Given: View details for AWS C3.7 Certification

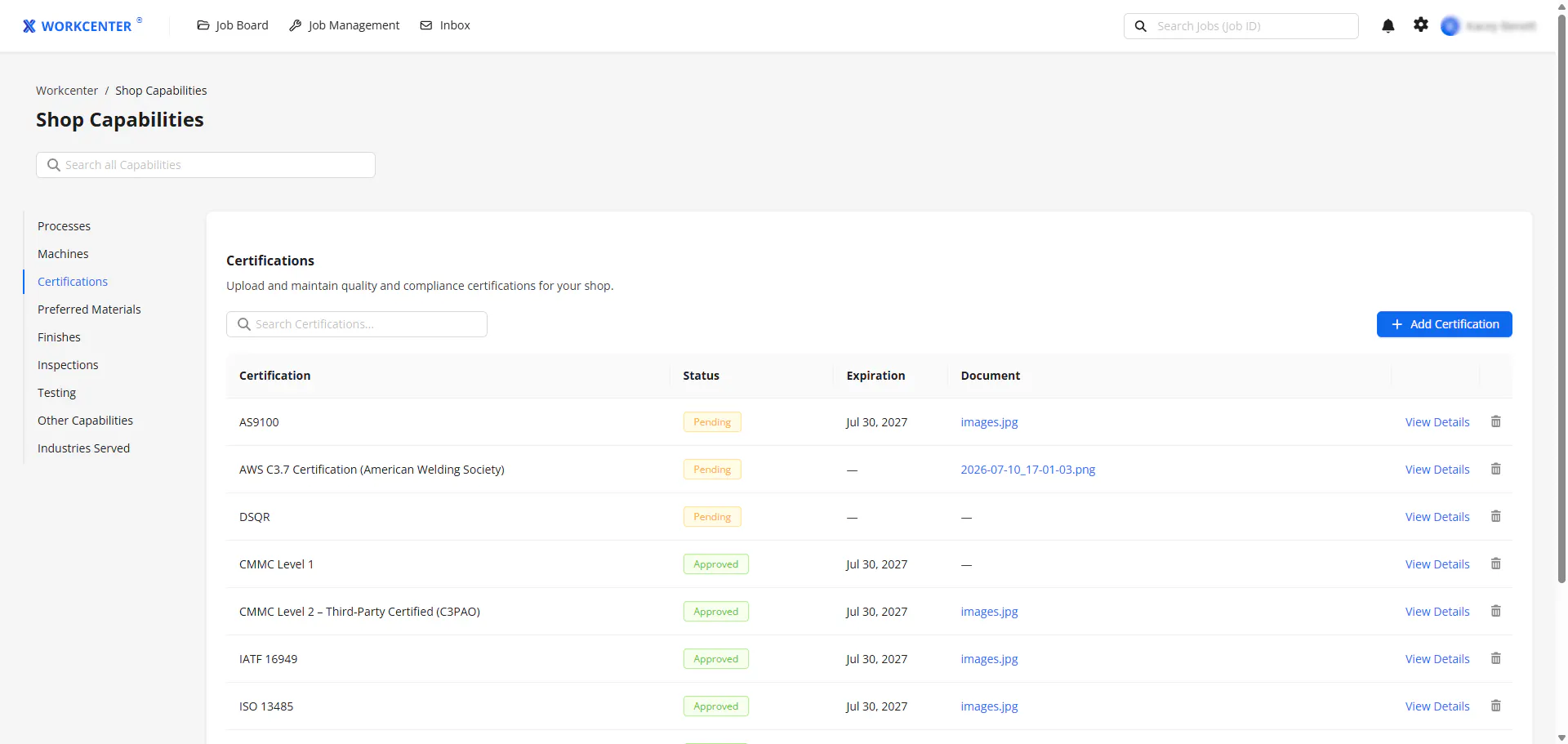Looking at the screenshot, I should pyautogui.click(x=1437, y=470).
